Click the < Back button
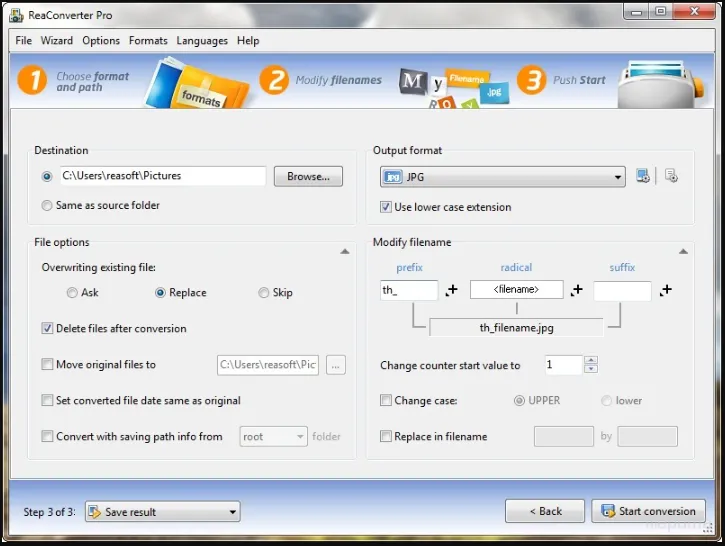Viewport: 725px width, 546px height. coord(545,511)
